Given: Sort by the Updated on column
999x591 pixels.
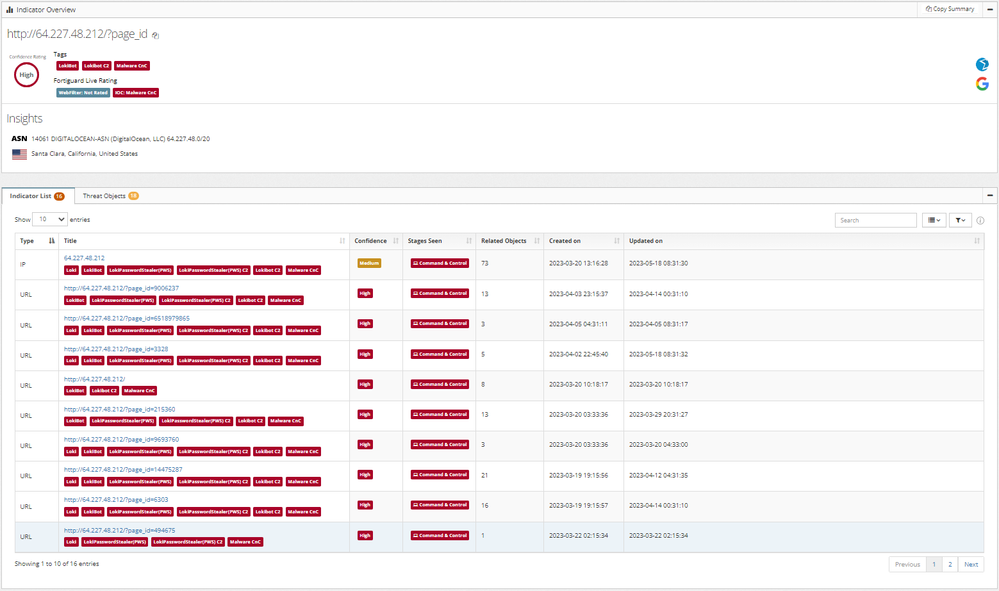Looking at the screenshot, I should click(x=803, y=241).
